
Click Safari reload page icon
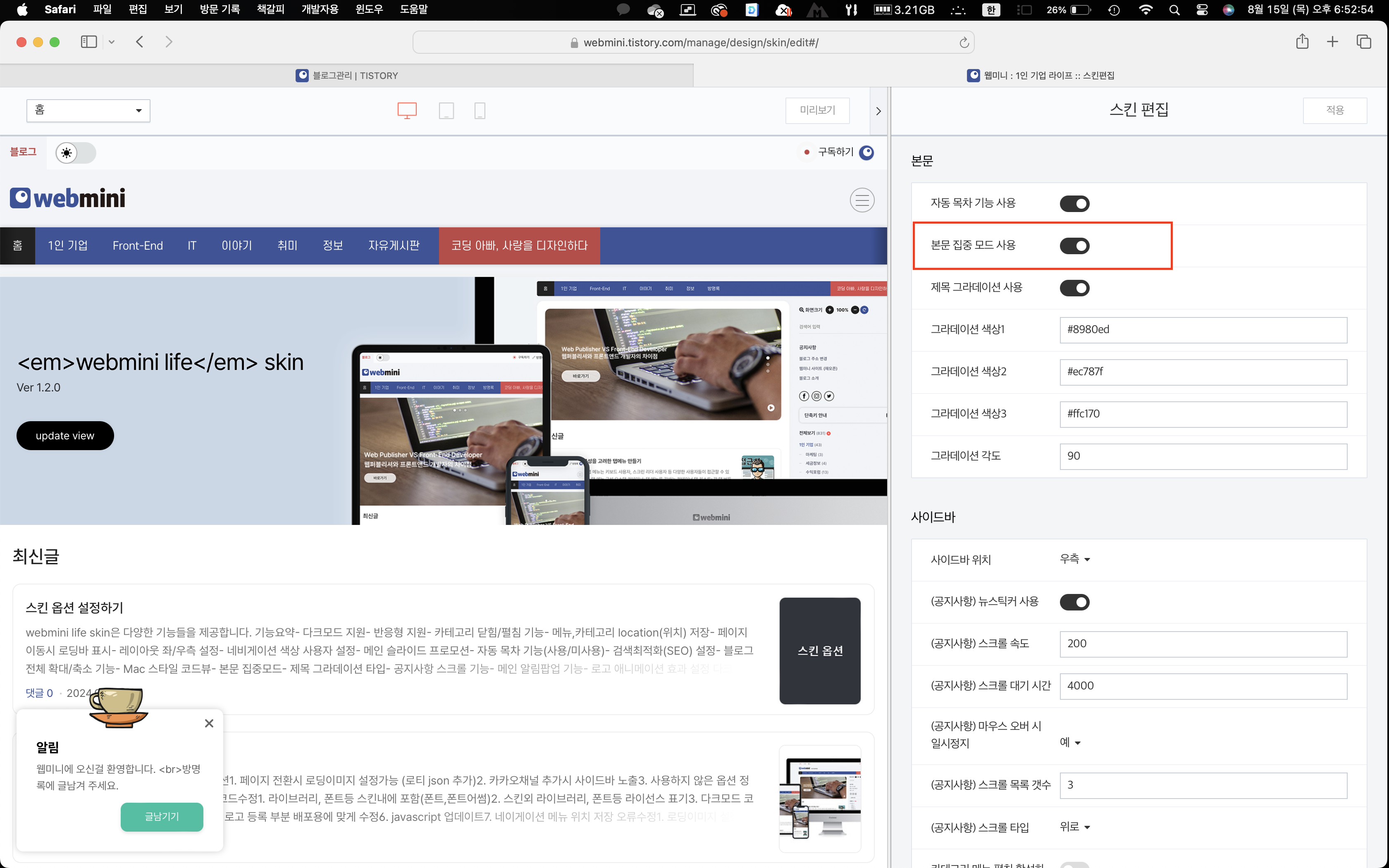pyautogui.click(x=964, y=43)
